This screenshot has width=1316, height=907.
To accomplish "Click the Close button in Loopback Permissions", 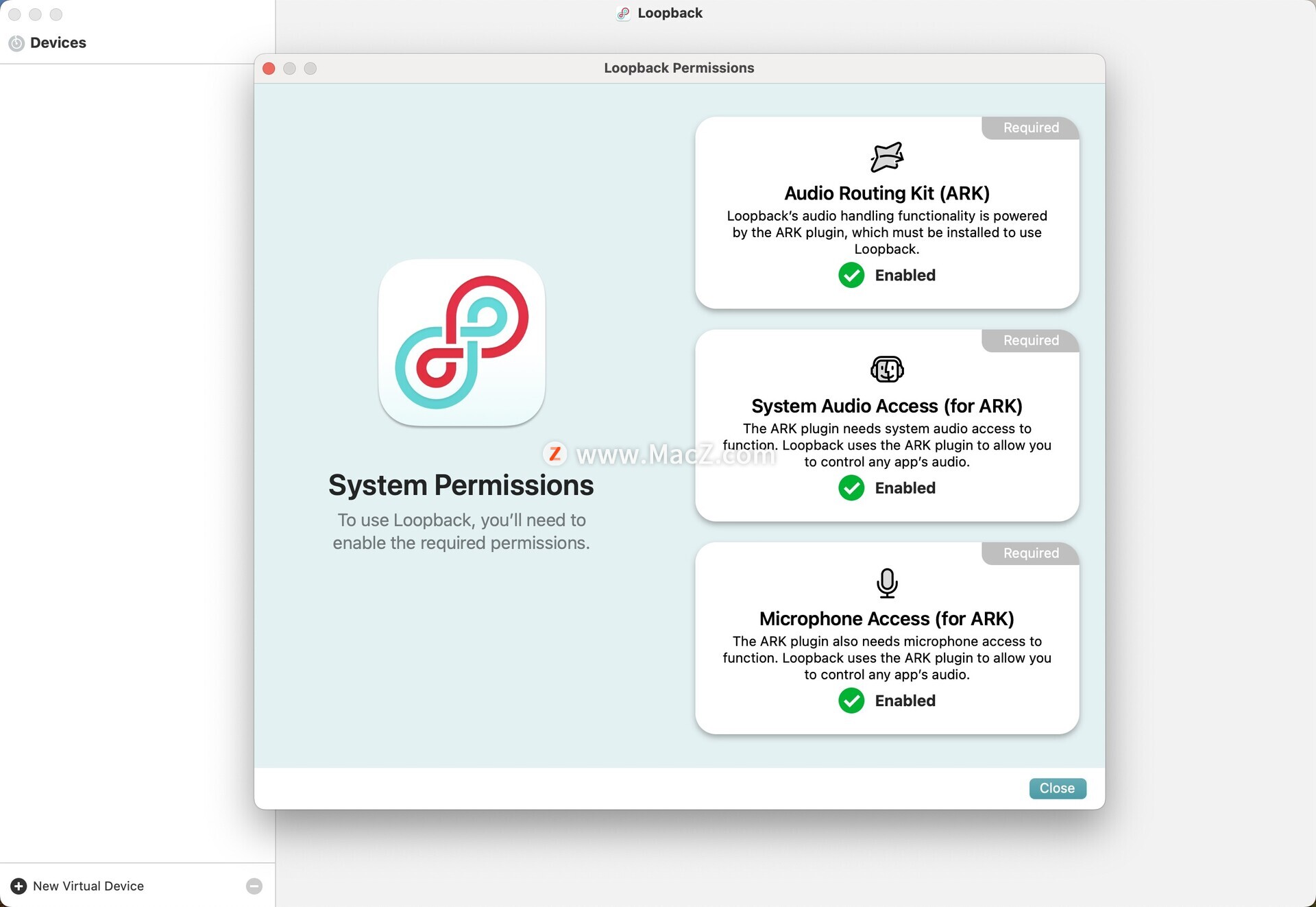I will 1057,788.
